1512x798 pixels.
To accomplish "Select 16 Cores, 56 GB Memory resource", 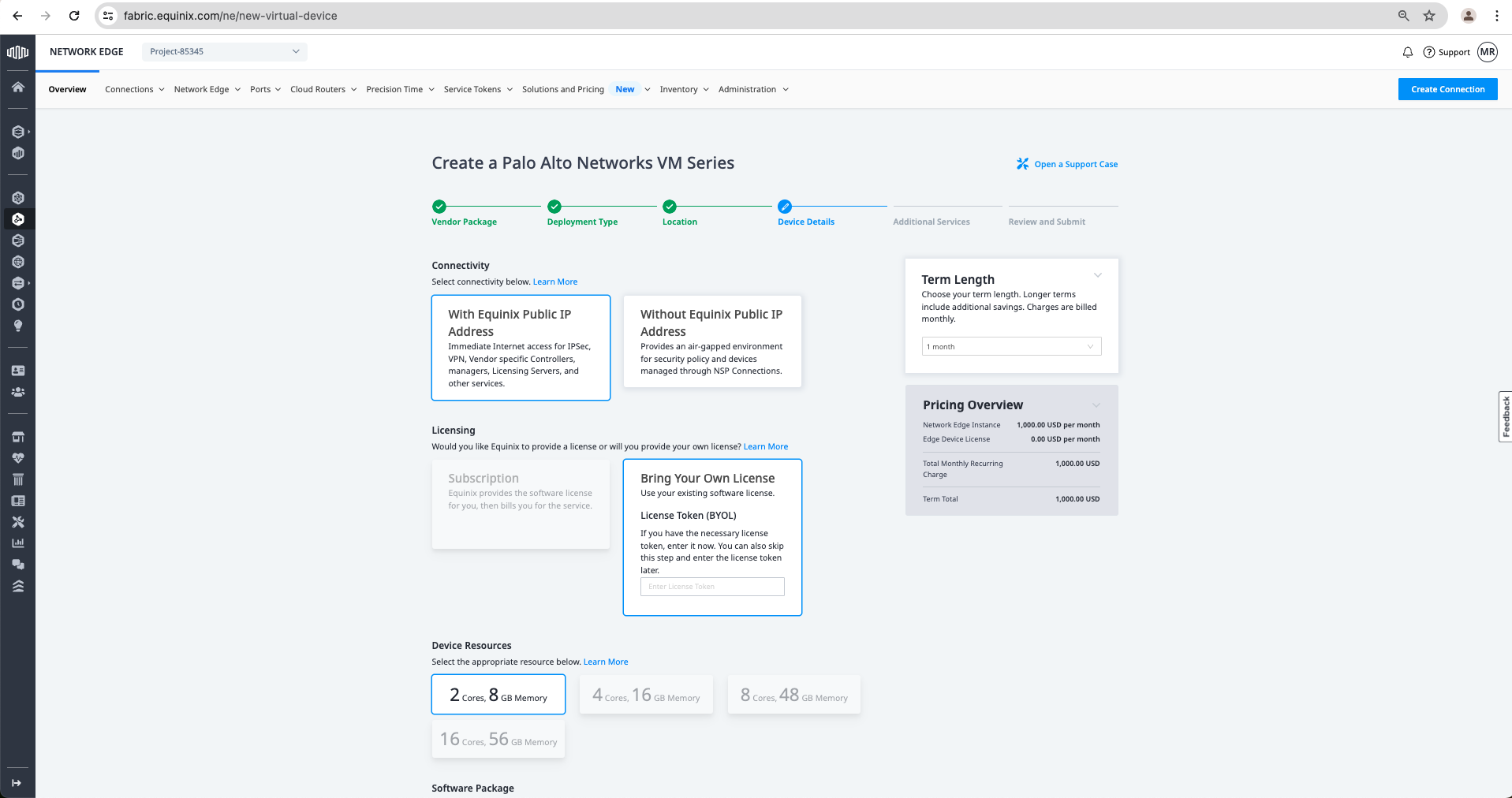I will pyautogui.click(x=498, y=739).
